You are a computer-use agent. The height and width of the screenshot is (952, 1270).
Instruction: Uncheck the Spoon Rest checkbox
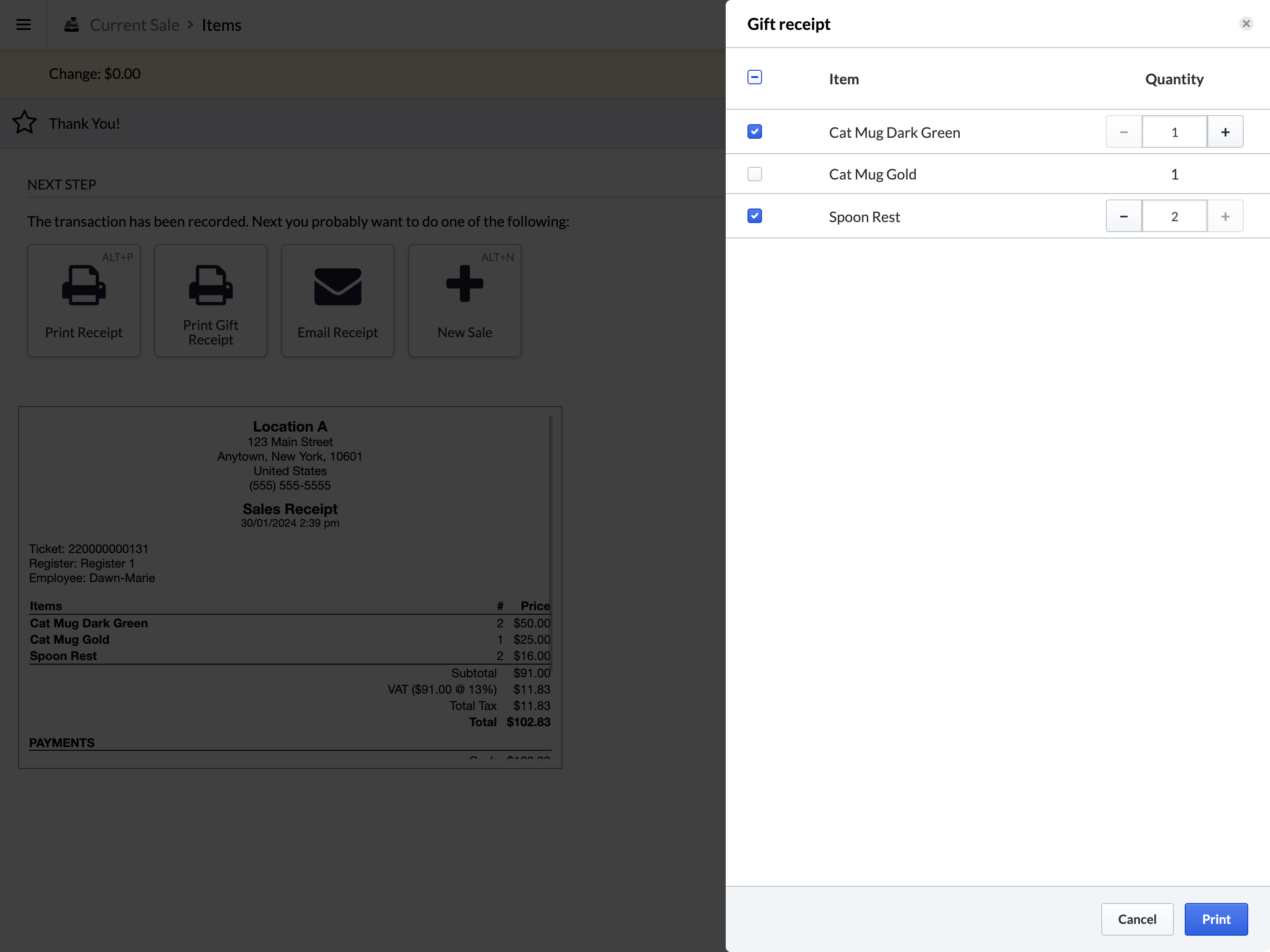click(x=754, y=216)
